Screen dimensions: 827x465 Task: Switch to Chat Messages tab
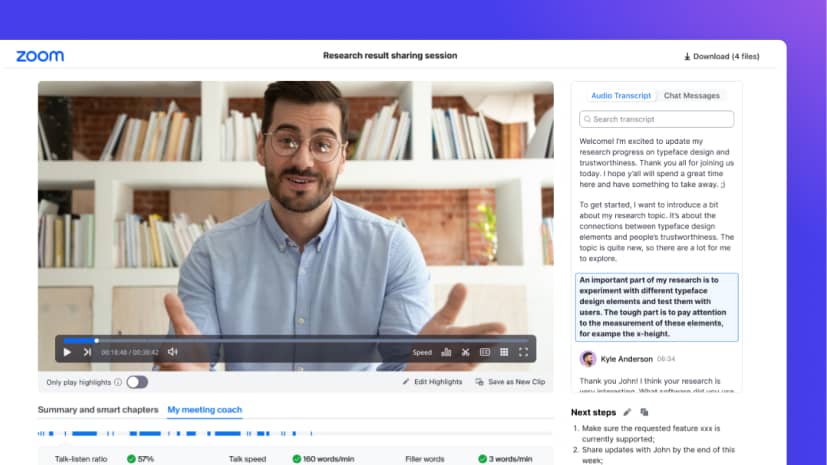click(691, 96)
